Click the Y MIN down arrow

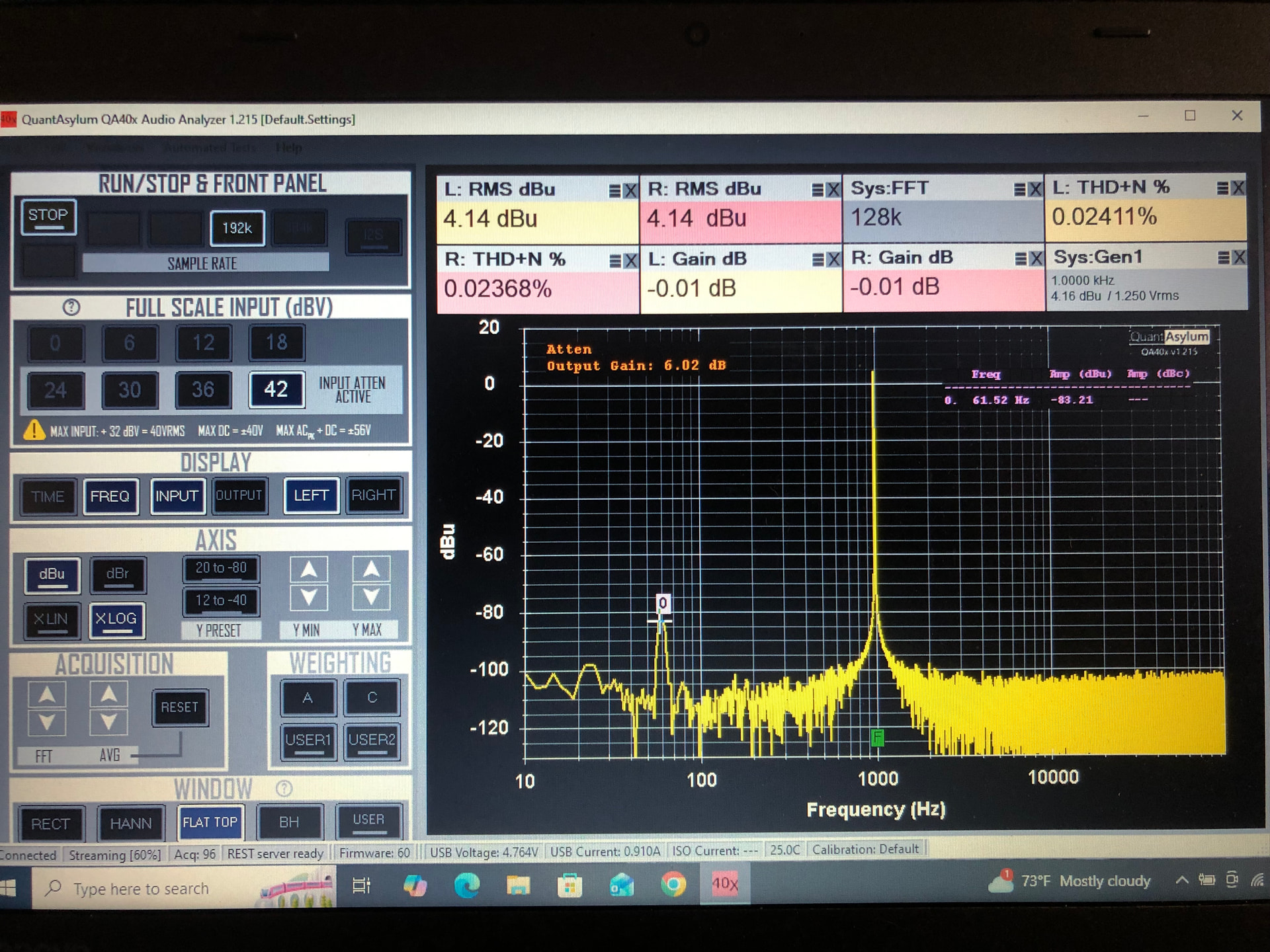pos(309,598)
